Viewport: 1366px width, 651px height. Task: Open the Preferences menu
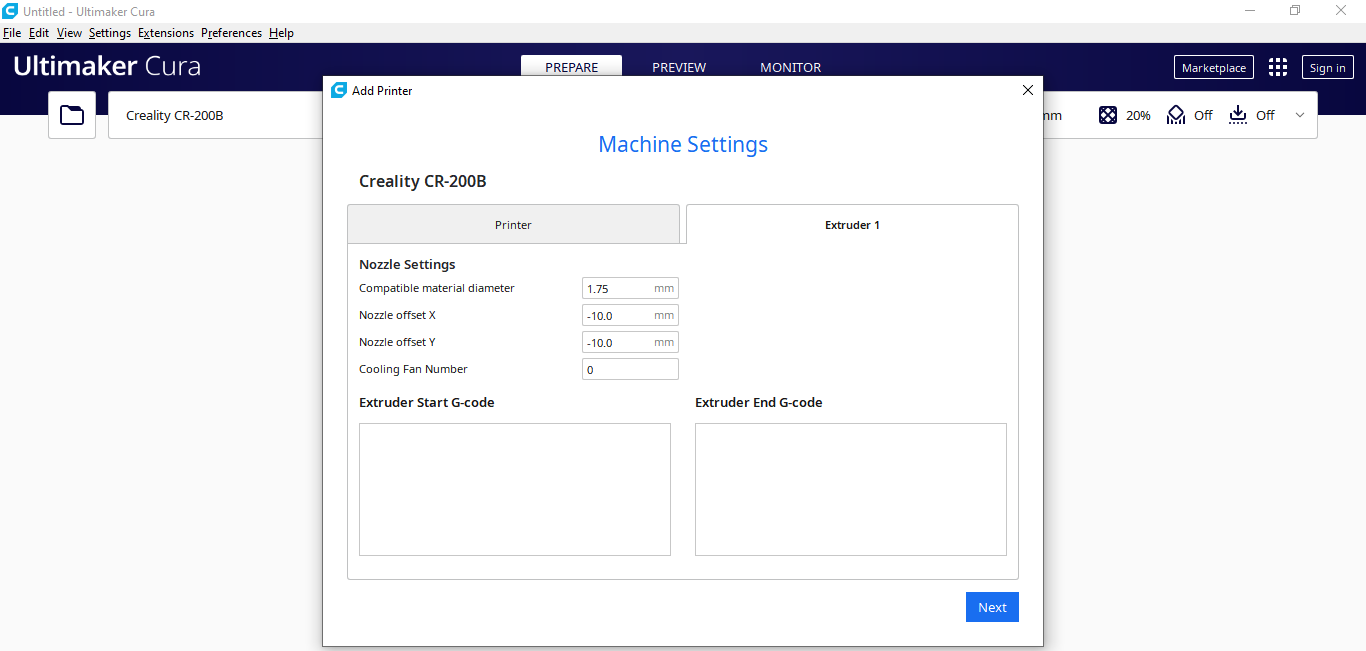[x=231, y=33]
